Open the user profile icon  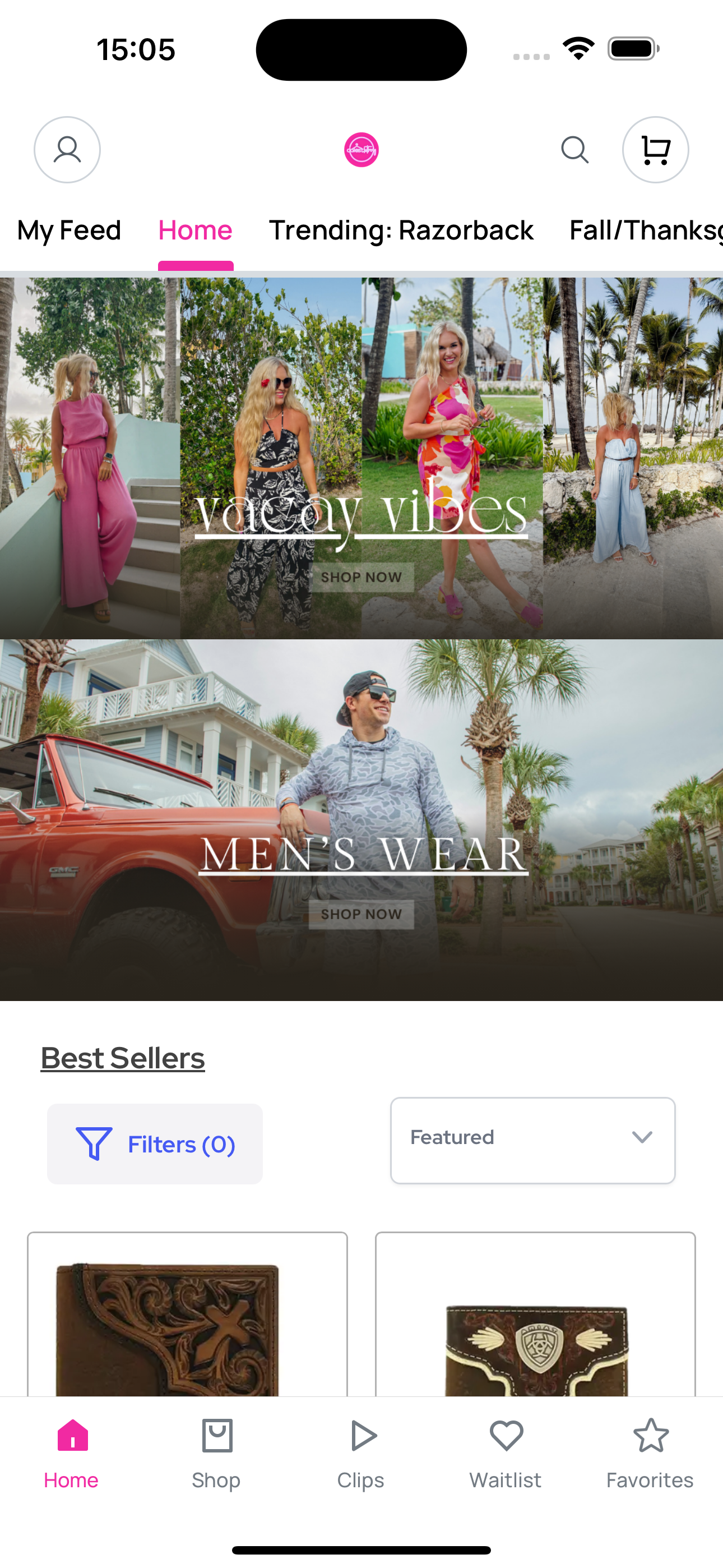click(67, 150)
